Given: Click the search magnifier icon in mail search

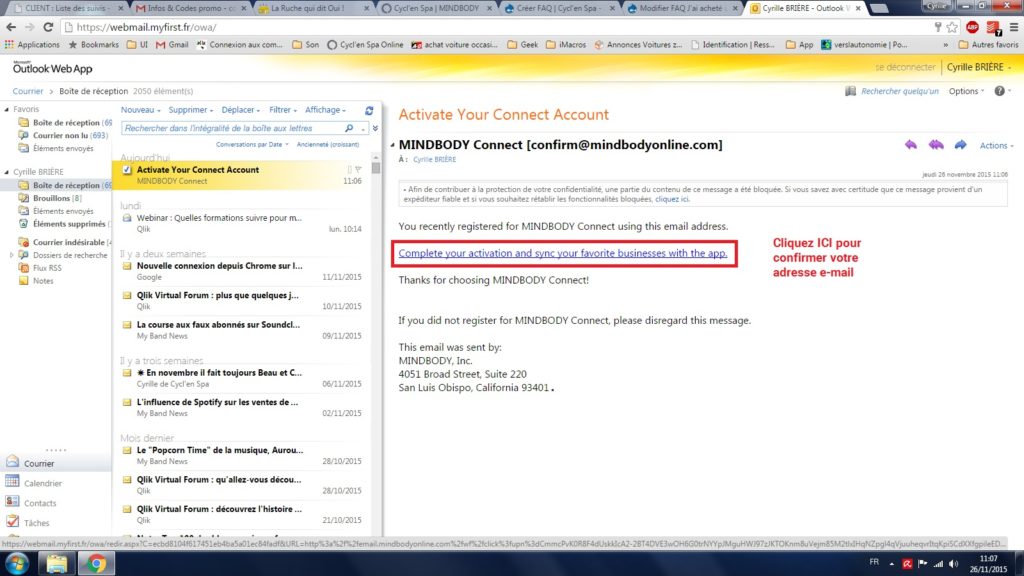Looking at the screenshot, I should 349,128.
